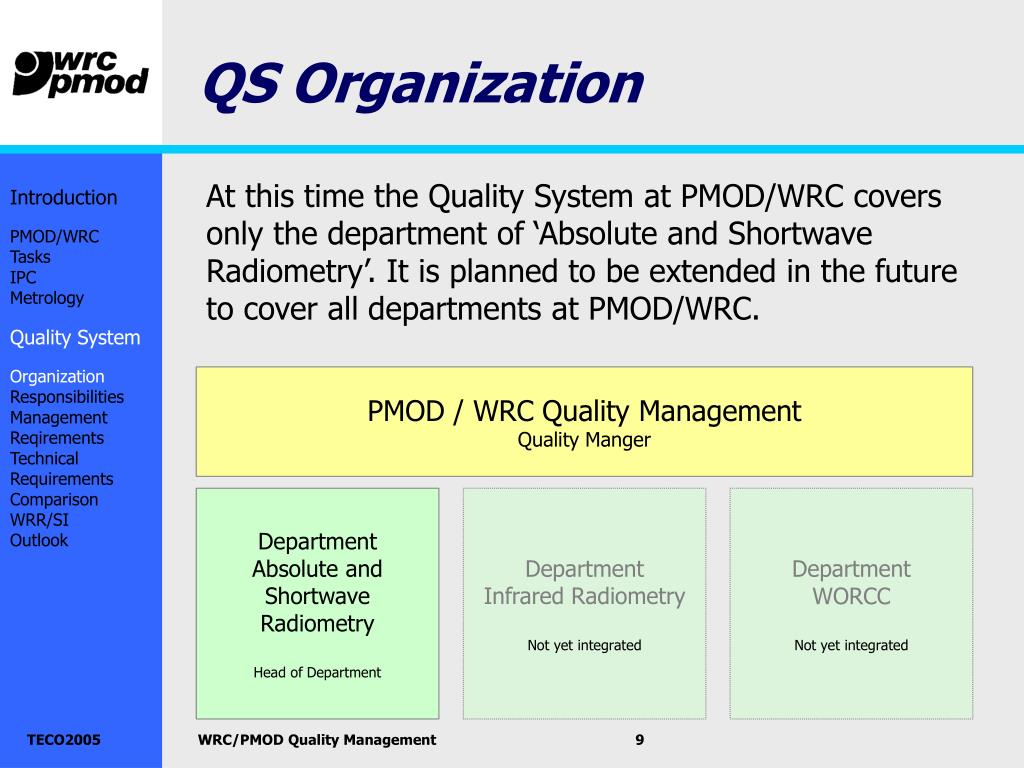Click the slide number 9

click(639, 740)
